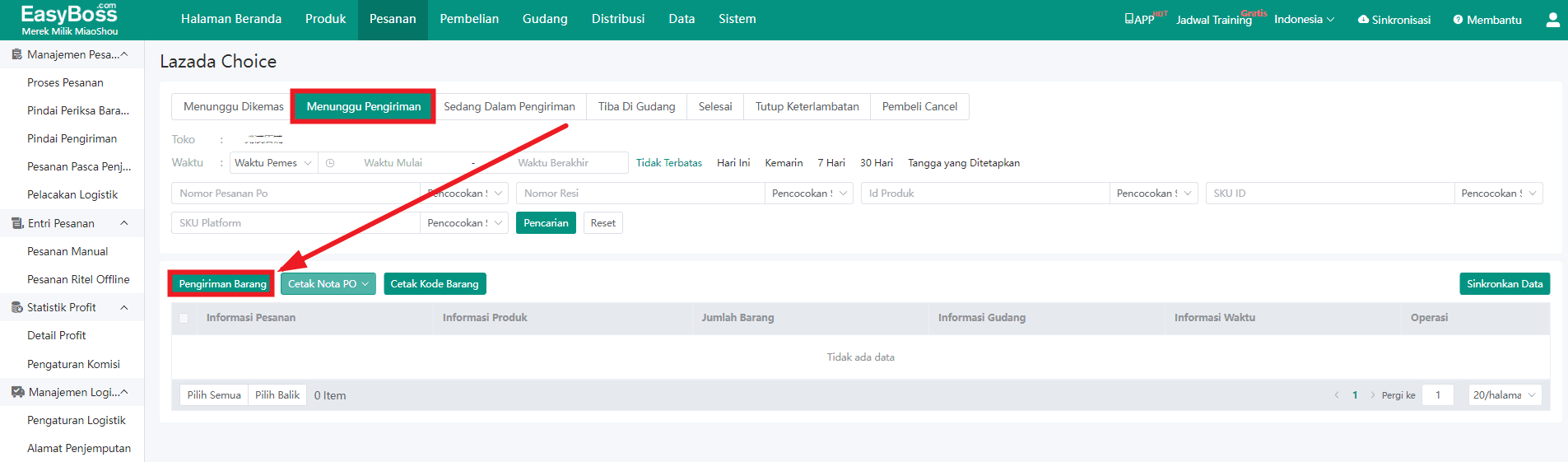1568x462 pixels.
Task: Click the Pengiriman Barang button
Action: [x=222, y=284]
